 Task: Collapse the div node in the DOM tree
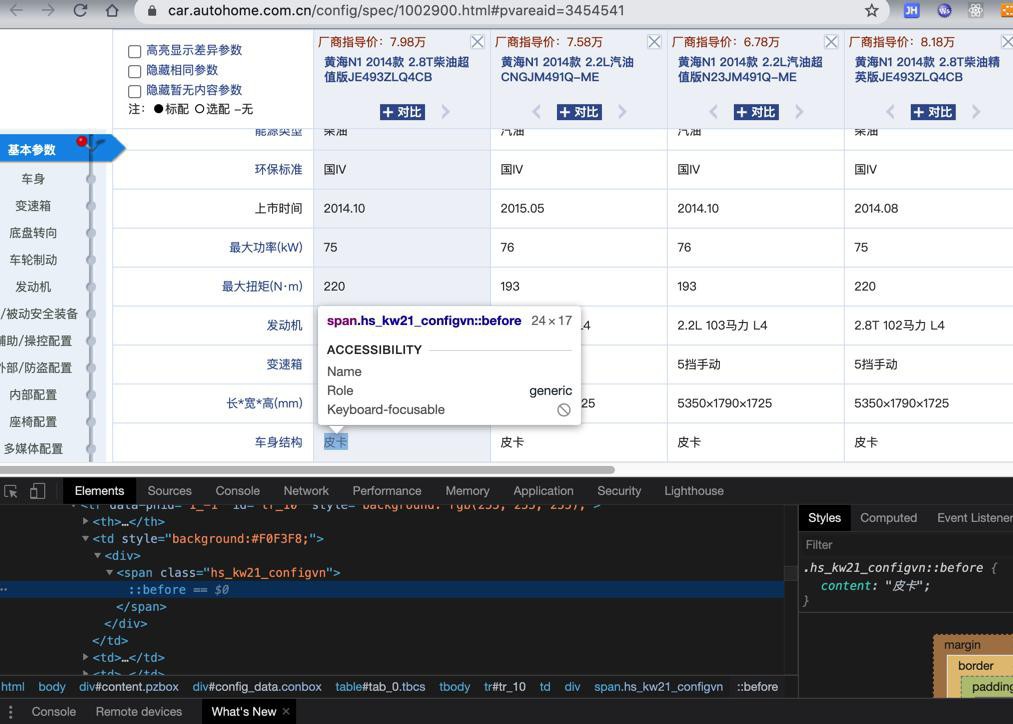tap(98, 555)
